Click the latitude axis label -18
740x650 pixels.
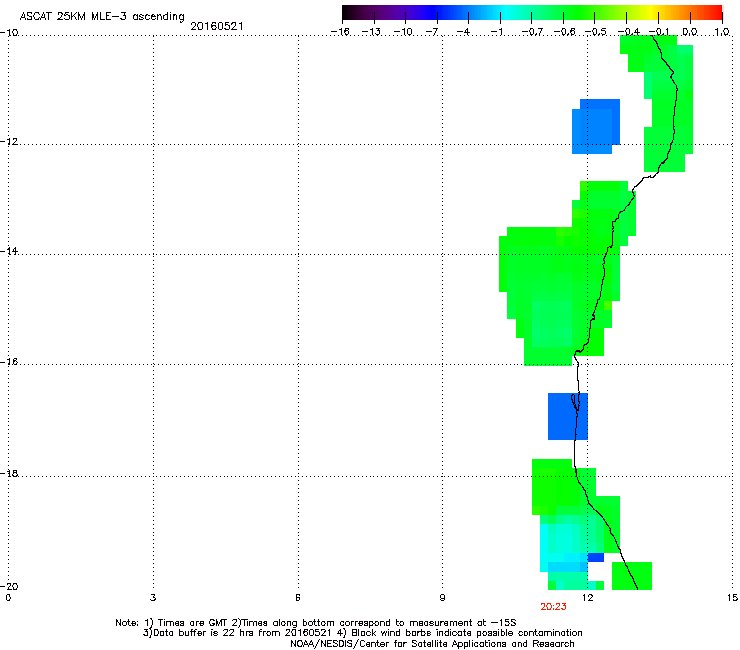click(x=9, y=473)
